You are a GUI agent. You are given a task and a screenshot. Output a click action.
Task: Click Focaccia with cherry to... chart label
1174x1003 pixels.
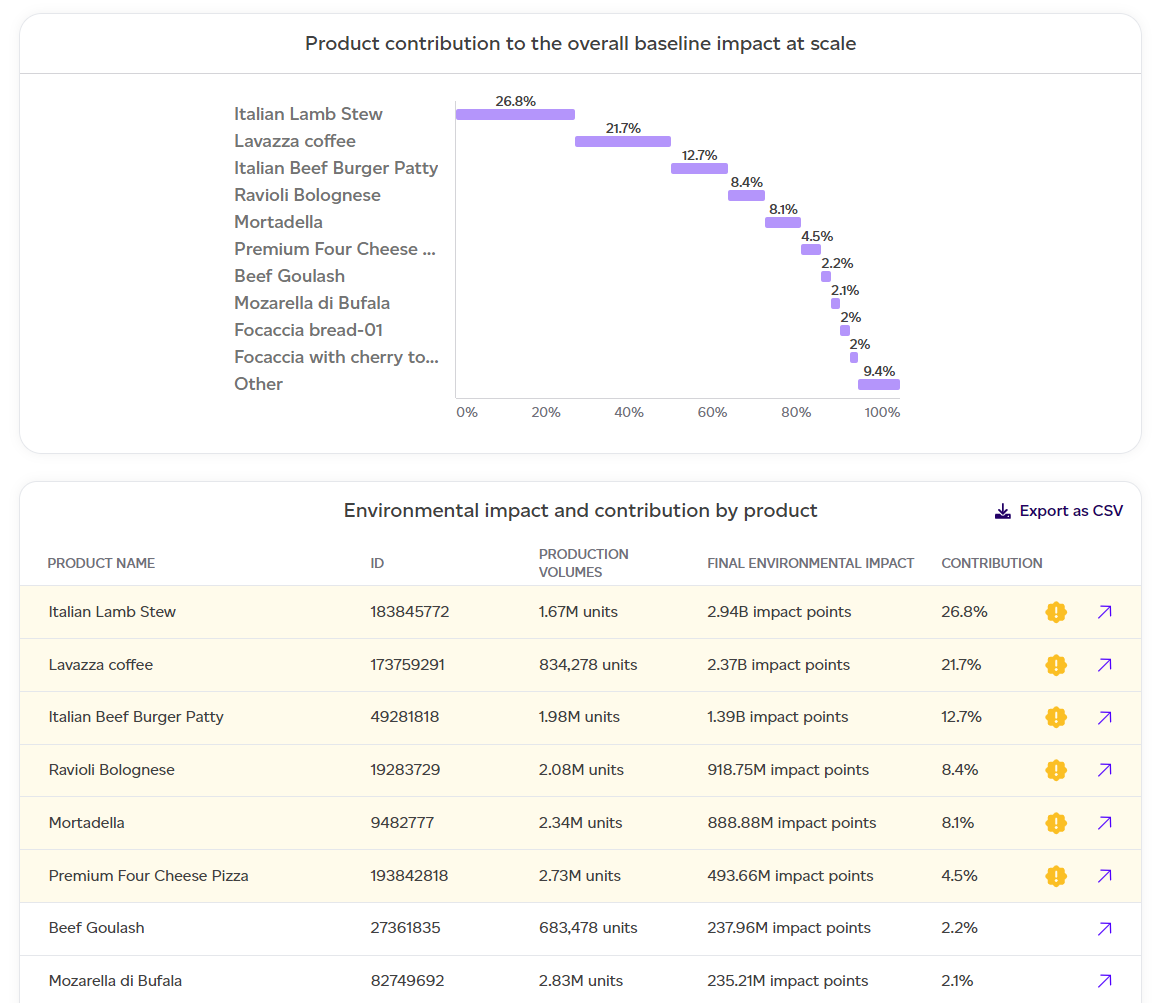(x=336, y=357)
